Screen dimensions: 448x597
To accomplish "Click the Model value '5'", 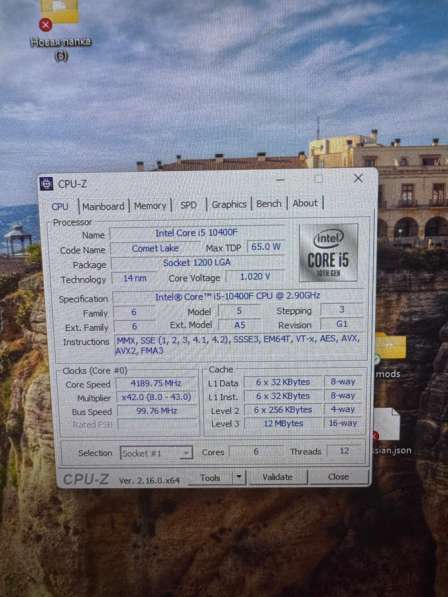I will click(x=239, y=311).
